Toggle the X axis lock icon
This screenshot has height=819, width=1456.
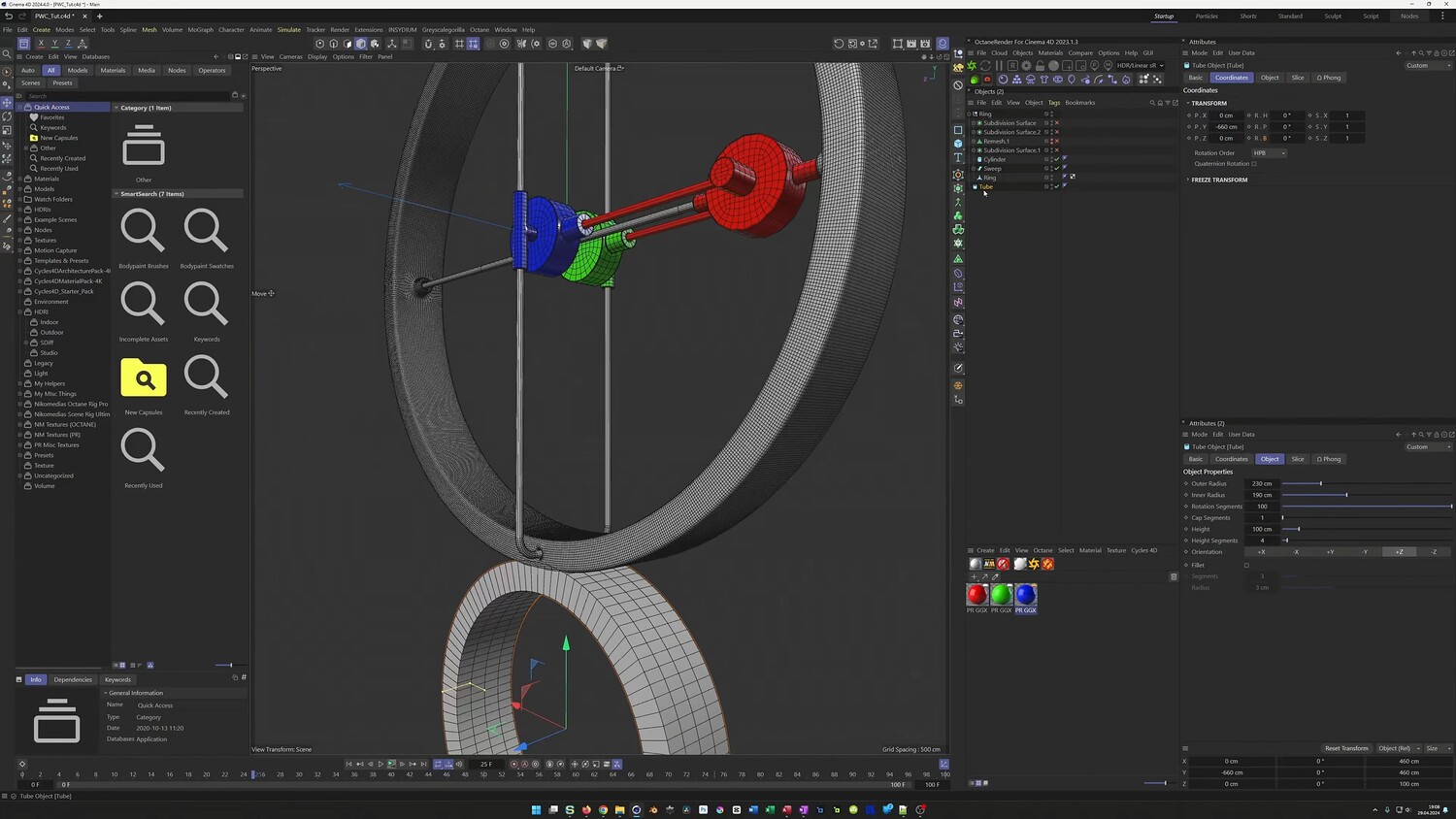pyautogui.click(x=41, y=44)
